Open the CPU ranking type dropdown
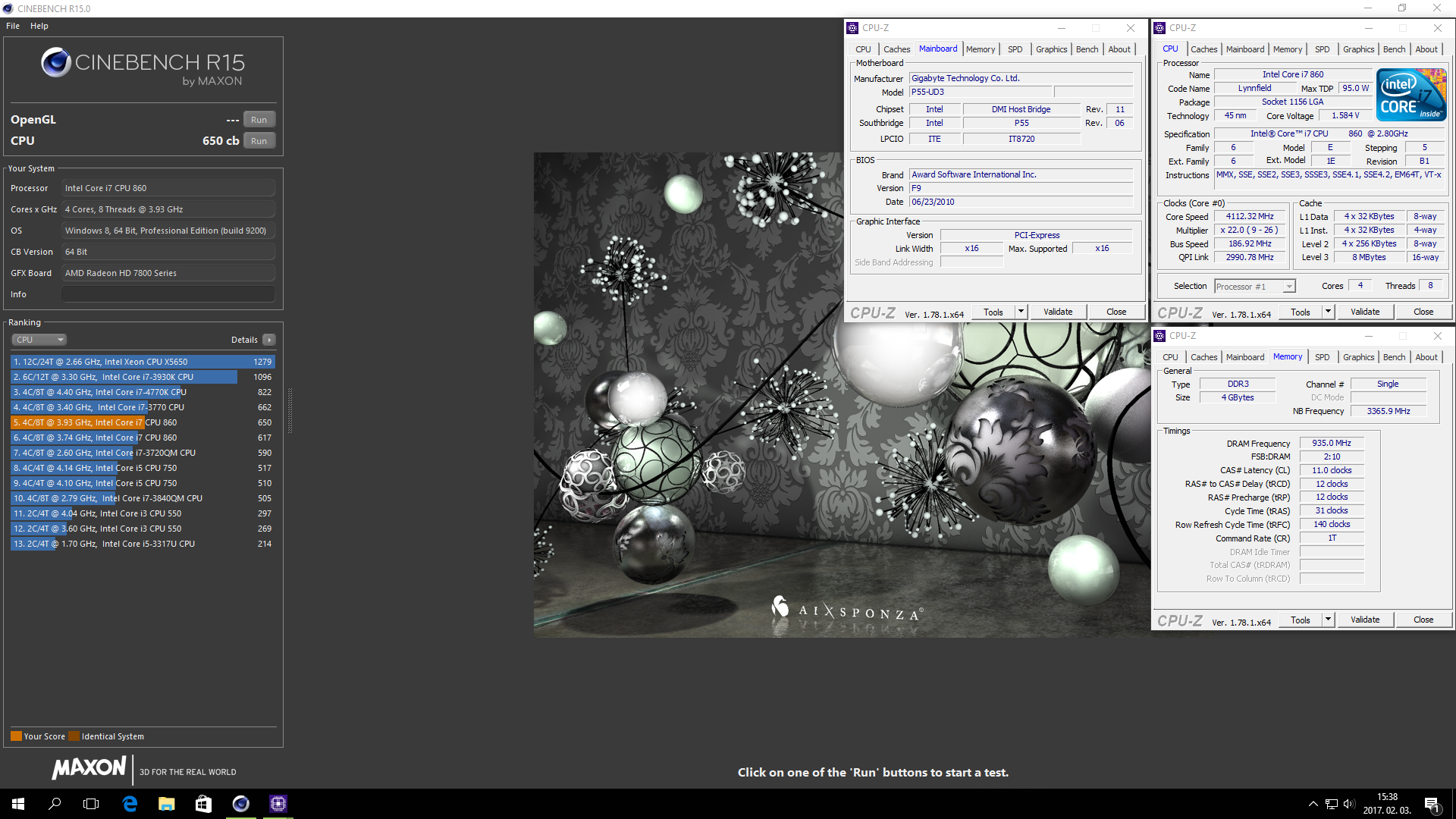Image resolution: width=1456 pixels, height=819 pixels. 39,340
